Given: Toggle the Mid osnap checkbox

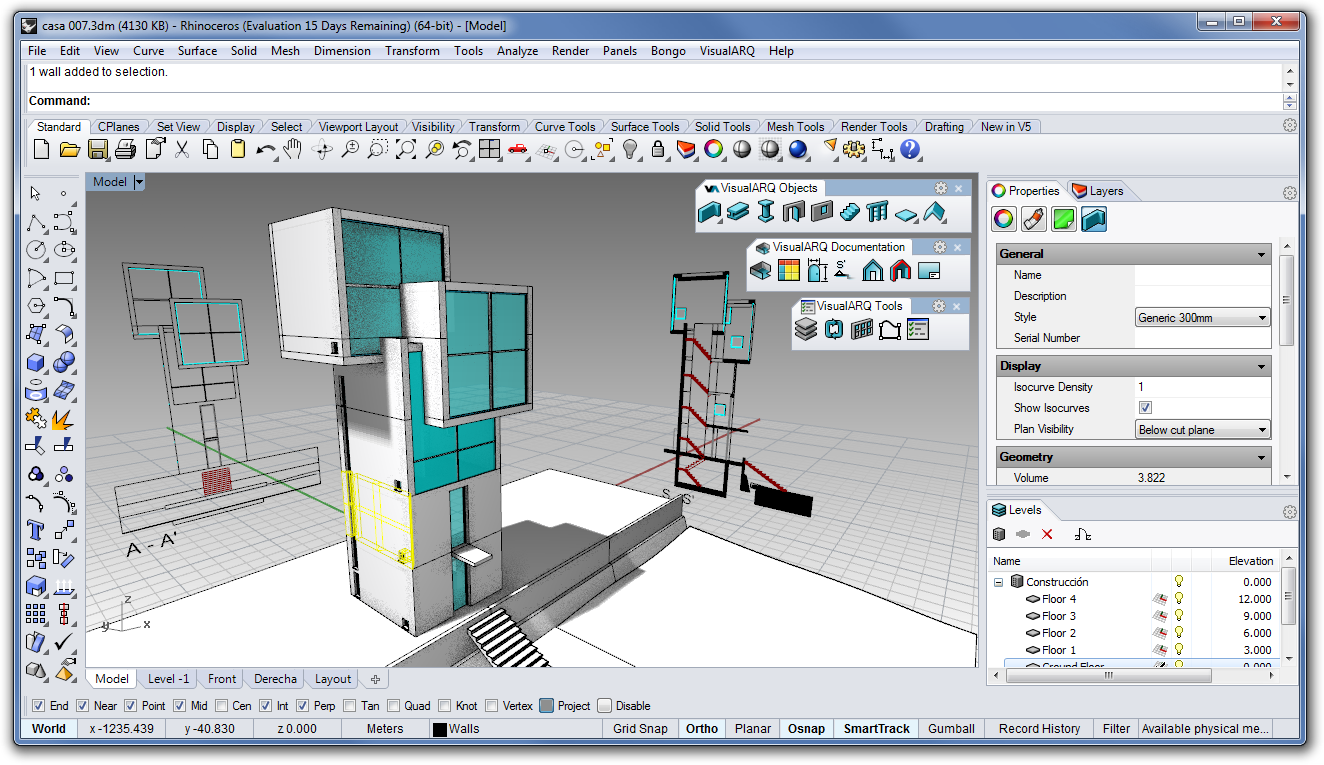Looking at the screenshot, I should pyautogui.click(x=179, y=706).
